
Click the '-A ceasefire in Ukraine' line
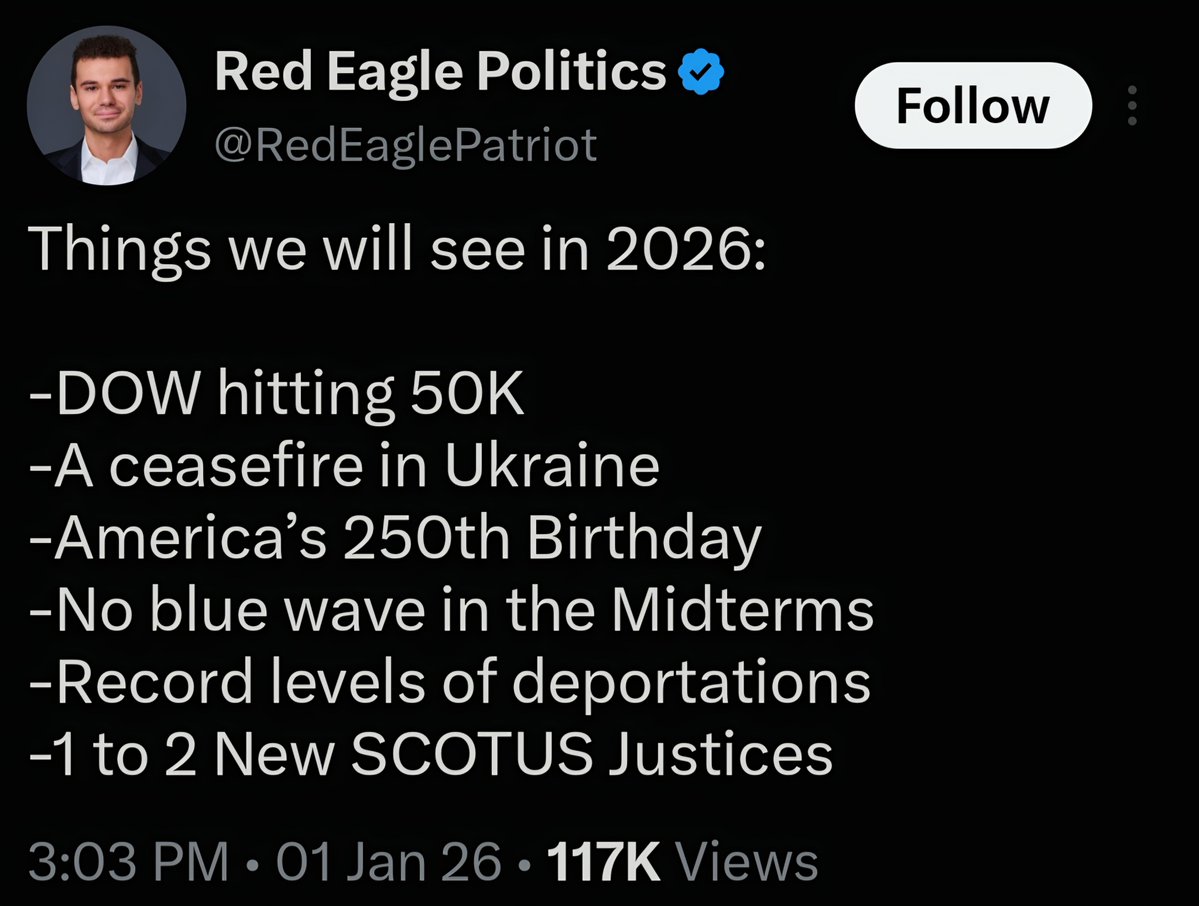[x=344, y=466]
